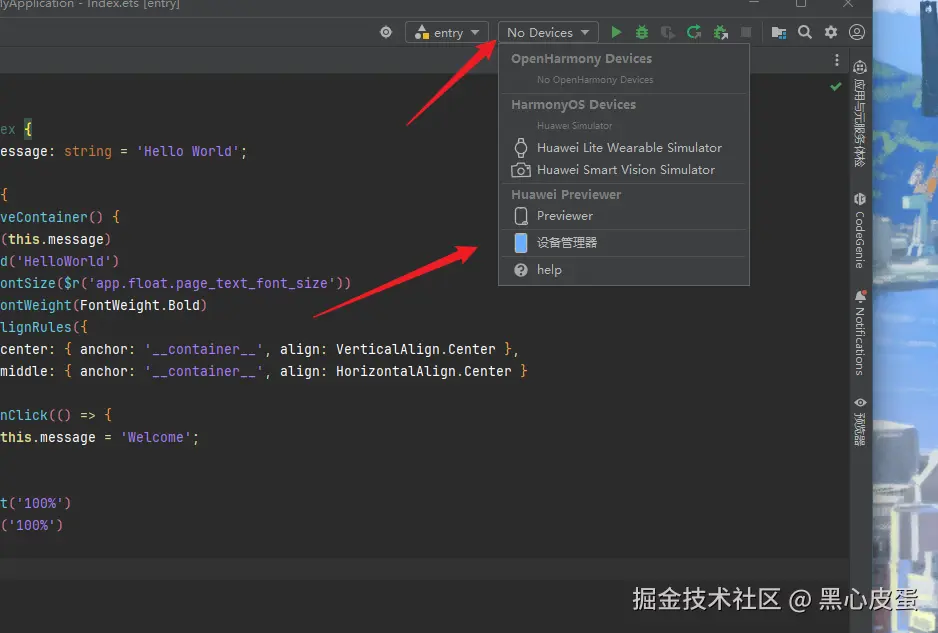Open the 预览器 previewer side panel tab
938x633 pixels.
click(x=860, y=421)
